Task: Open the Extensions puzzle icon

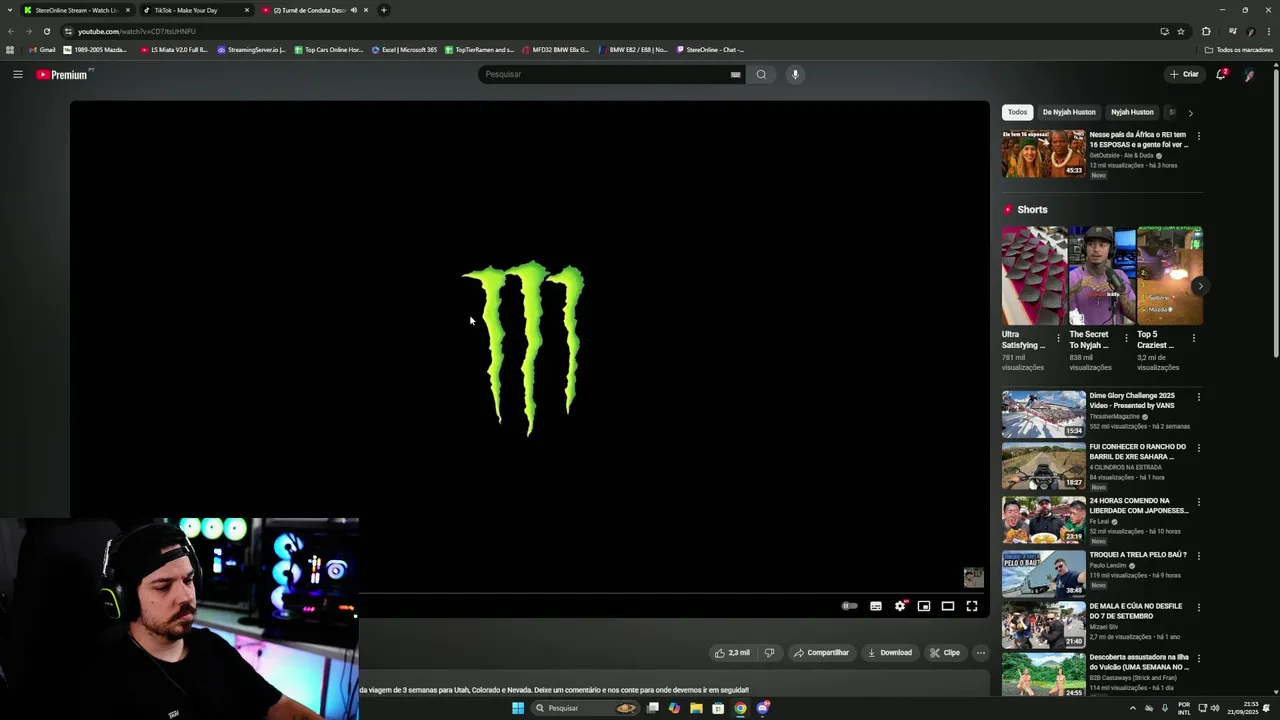Action: (x=1206, y=31)
